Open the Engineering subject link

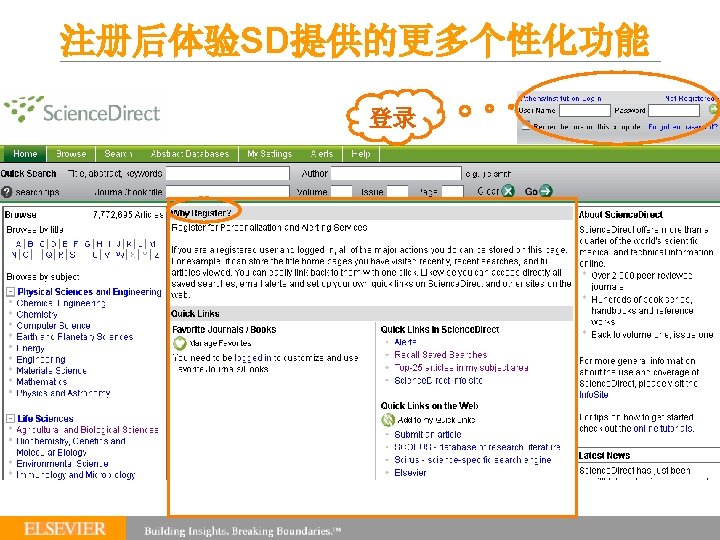click(41, 359)
